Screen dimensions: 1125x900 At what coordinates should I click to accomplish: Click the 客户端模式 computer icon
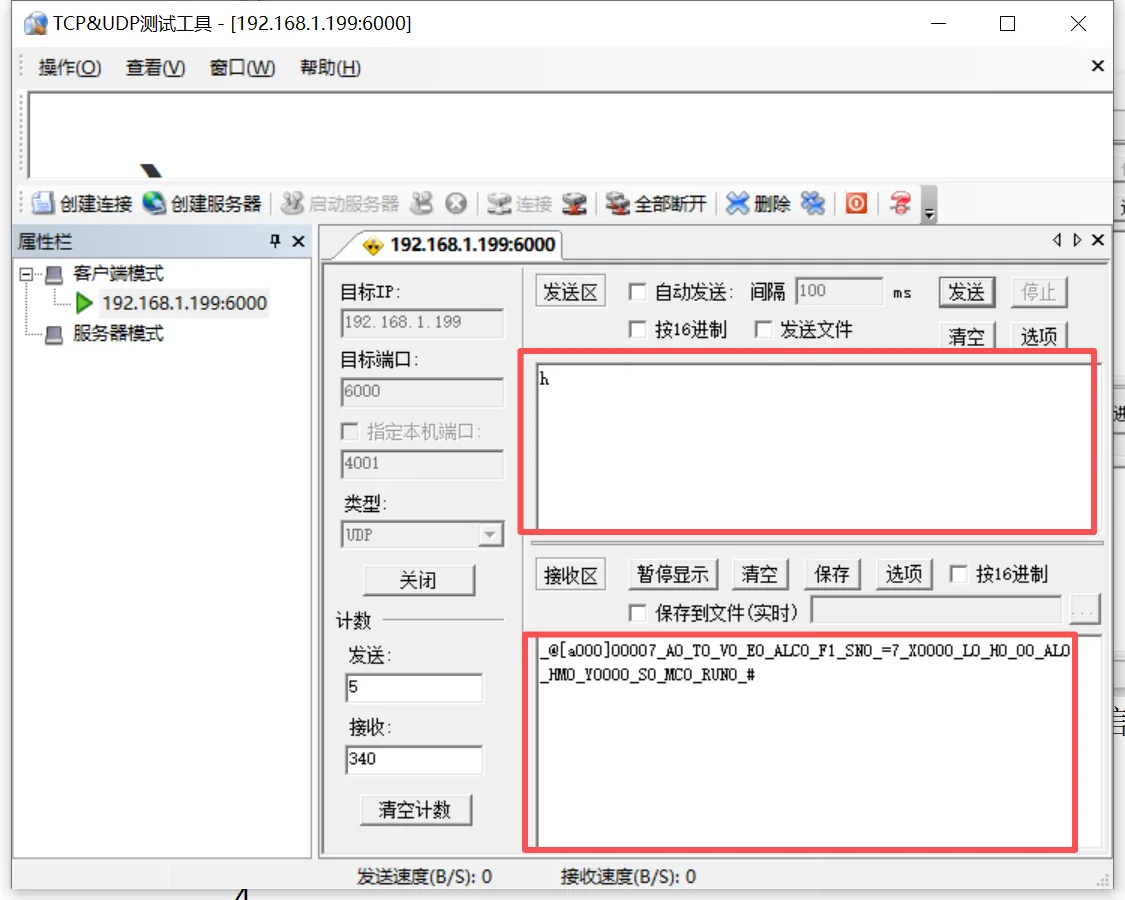coord(54,273)
